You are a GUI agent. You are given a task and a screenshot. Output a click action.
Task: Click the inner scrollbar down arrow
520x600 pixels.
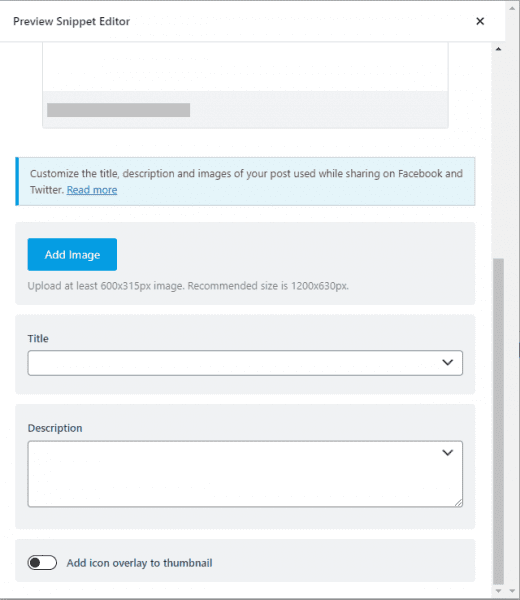pos(498,591)
